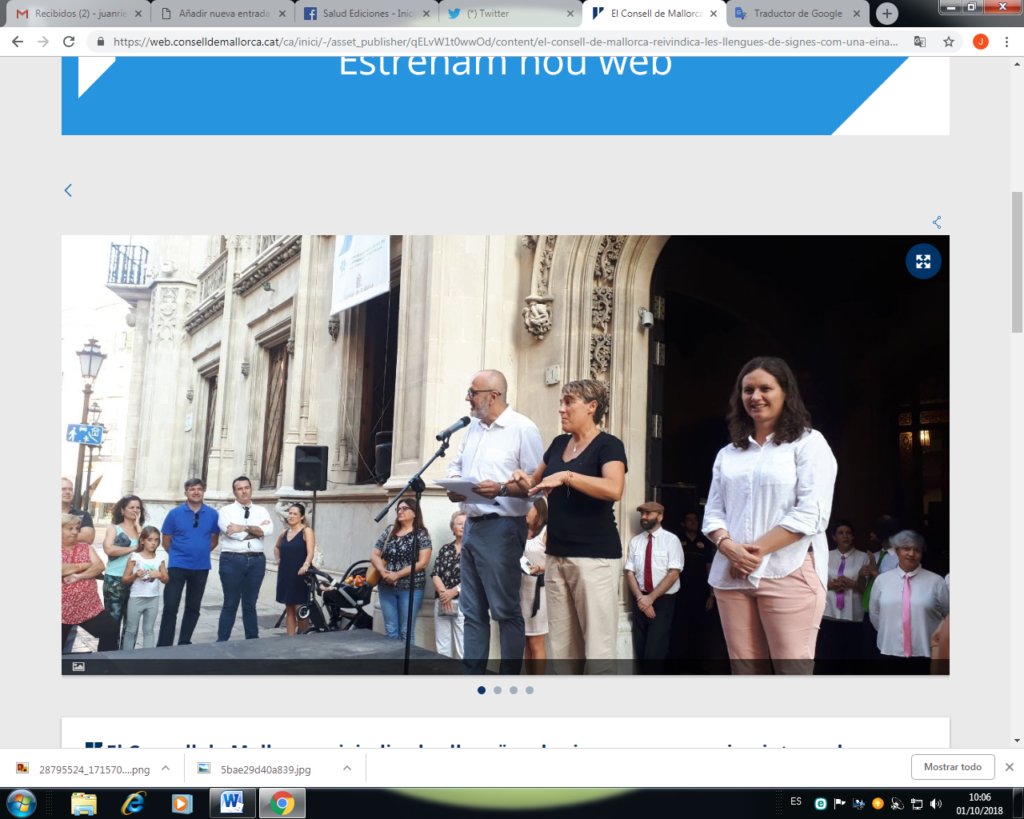Go back using the blue page arrow
This screenshot has height=819, width=1024.
click(x=68, y=190)
